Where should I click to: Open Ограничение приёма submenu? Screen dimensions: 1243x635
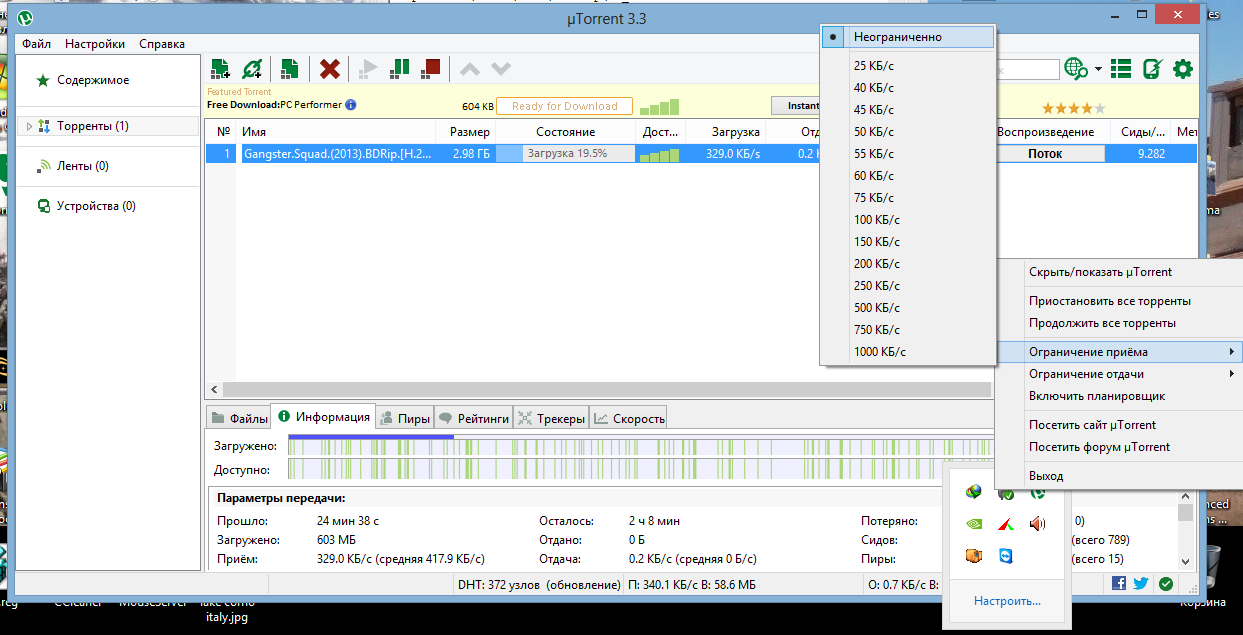click(1119, 352)
